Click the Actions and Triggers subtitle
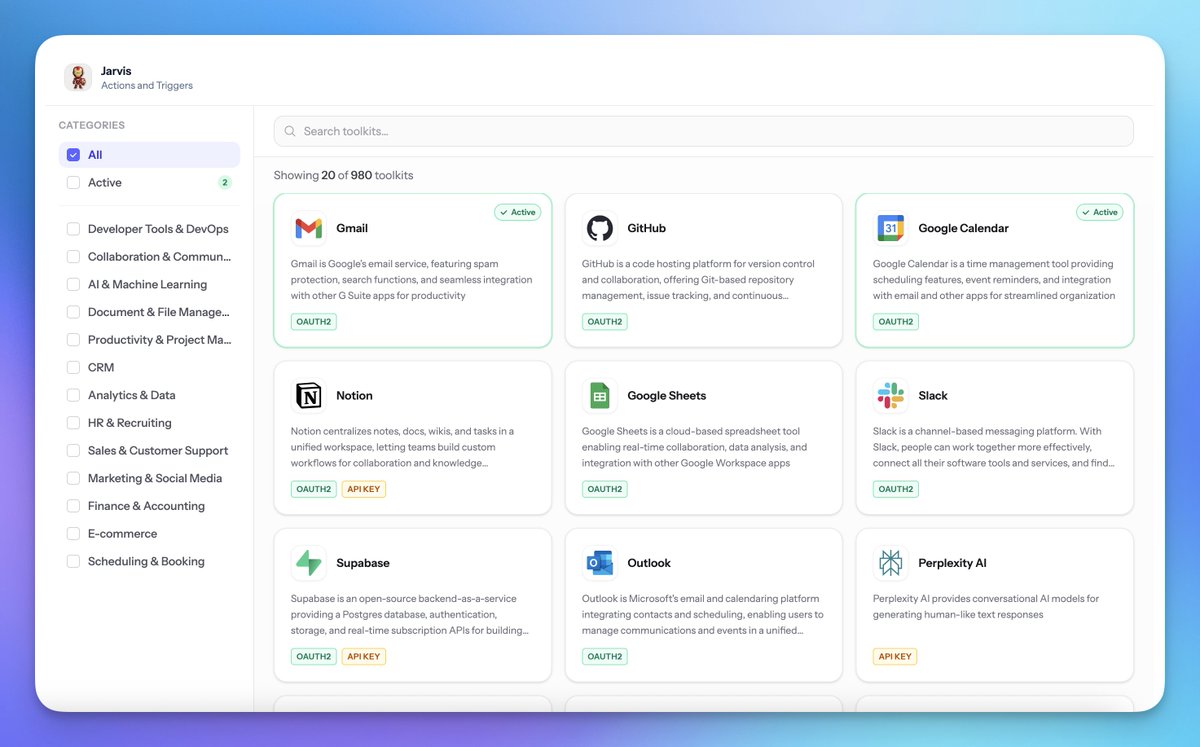The width and height of the screenshot is (1200, 747). tap(147, 86)
